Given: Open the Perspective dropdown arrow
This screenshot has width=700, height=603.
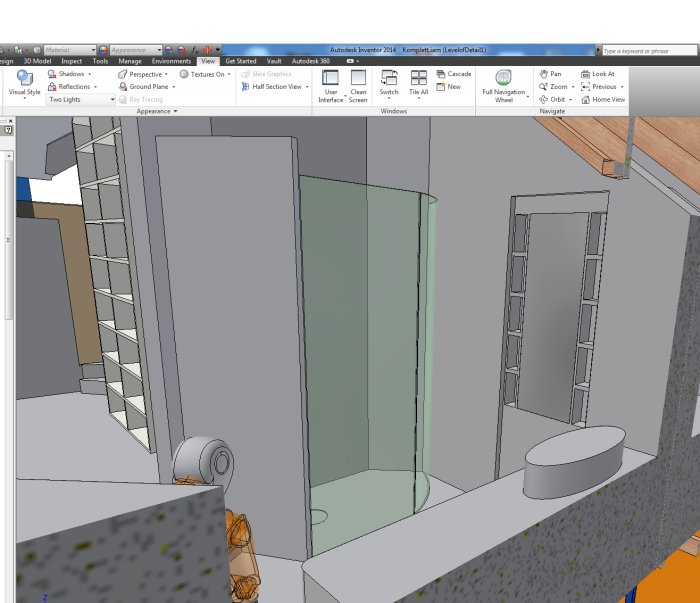Looking at the screenshot, I should (x=167, y=74).
